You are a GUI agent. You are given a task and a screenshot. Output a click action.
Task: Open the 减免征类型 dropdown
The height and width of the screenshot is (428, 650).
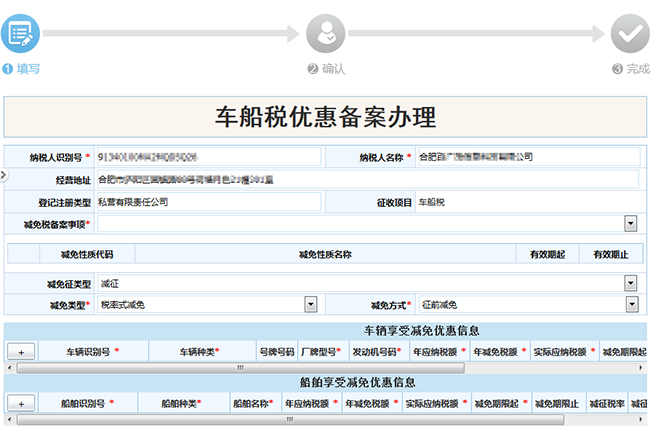(631, 284)
